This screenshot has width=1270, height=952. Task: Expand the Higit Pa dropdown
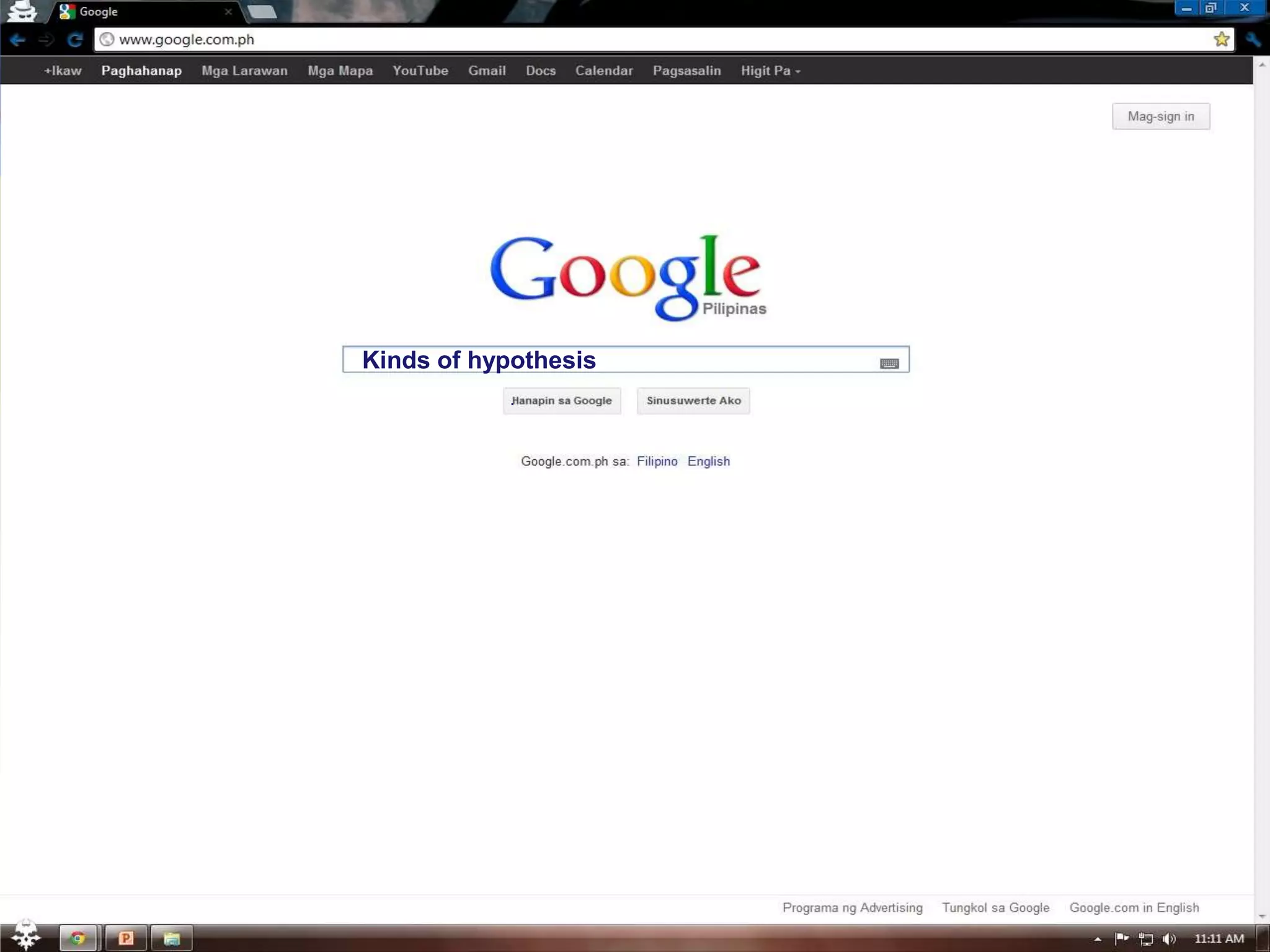770,71
